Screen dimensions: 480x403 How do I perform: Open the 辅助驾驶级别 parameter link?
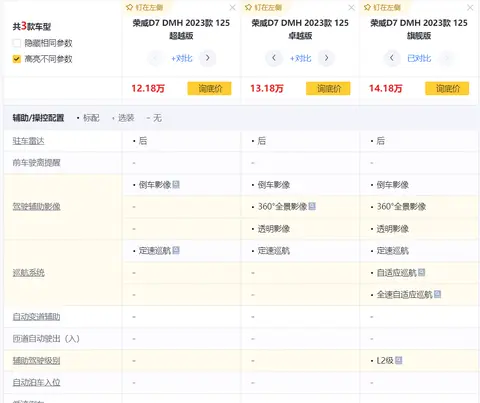tap(36, 361)
